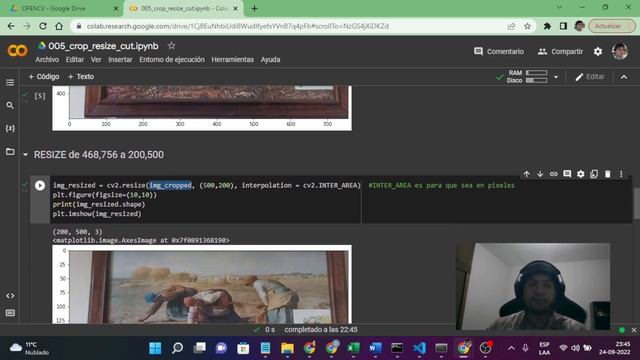Click the RAM and Disco usage bars
Viewport: 640px width, 360px height.
pyautogui.click(x=527, y=77)
